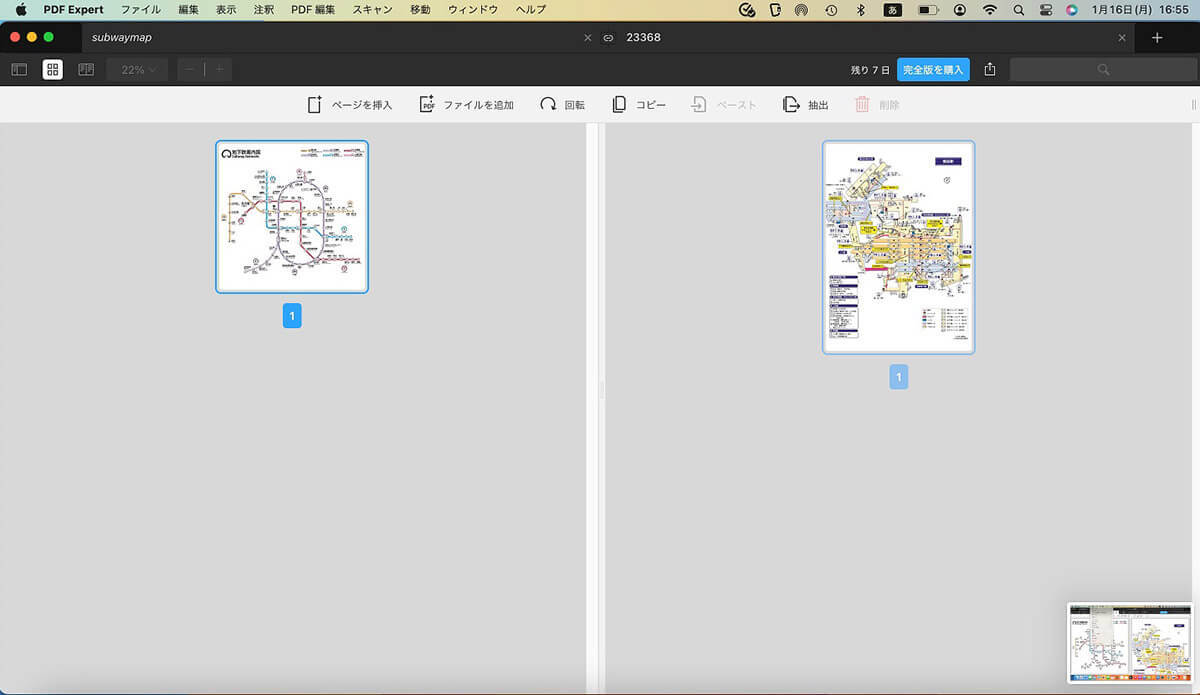Open the PDF Expert application menu
1200x695 pixels.
coord(74,9)
